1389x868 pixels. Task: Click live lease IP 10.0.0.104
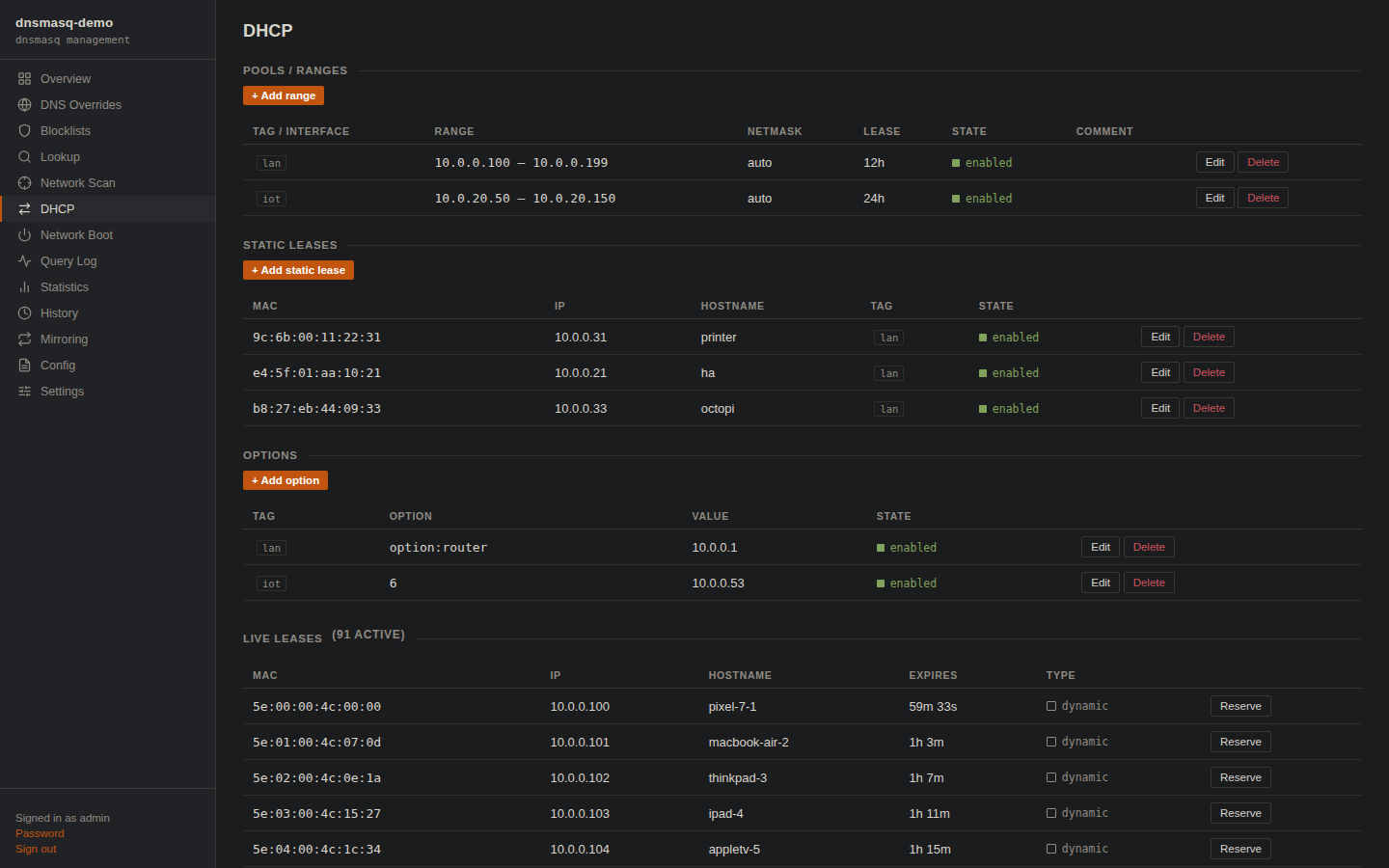[x=580, y=850]
